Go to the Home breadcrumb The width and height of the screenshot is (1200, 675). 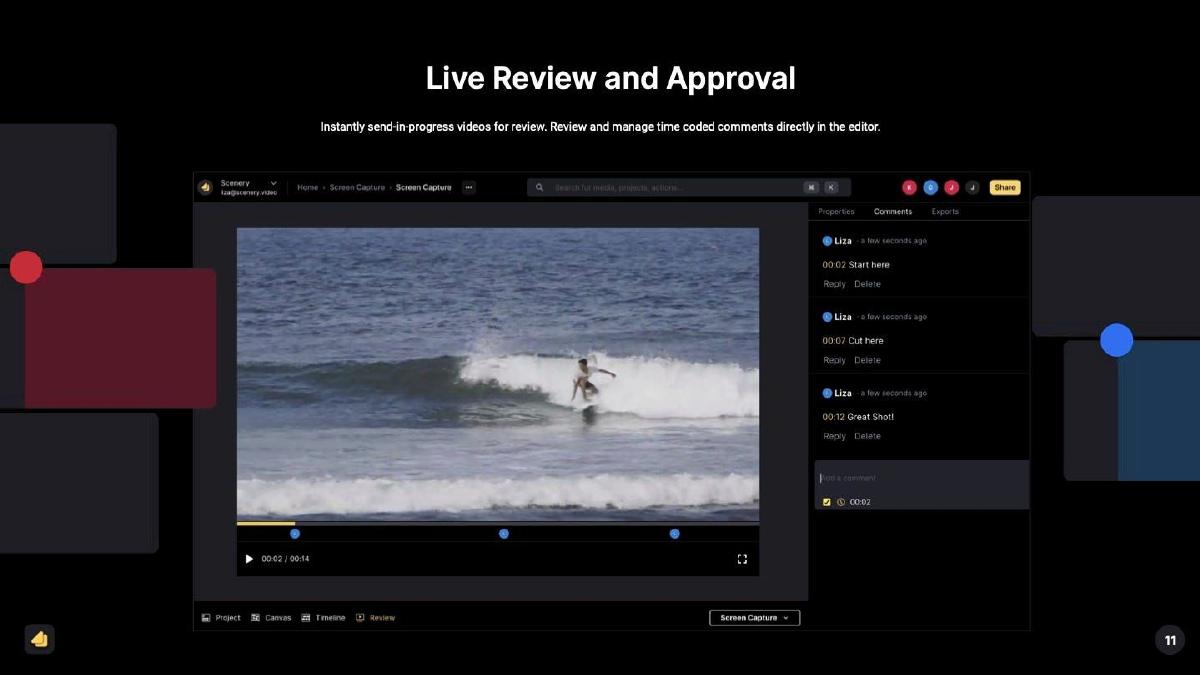307,188
